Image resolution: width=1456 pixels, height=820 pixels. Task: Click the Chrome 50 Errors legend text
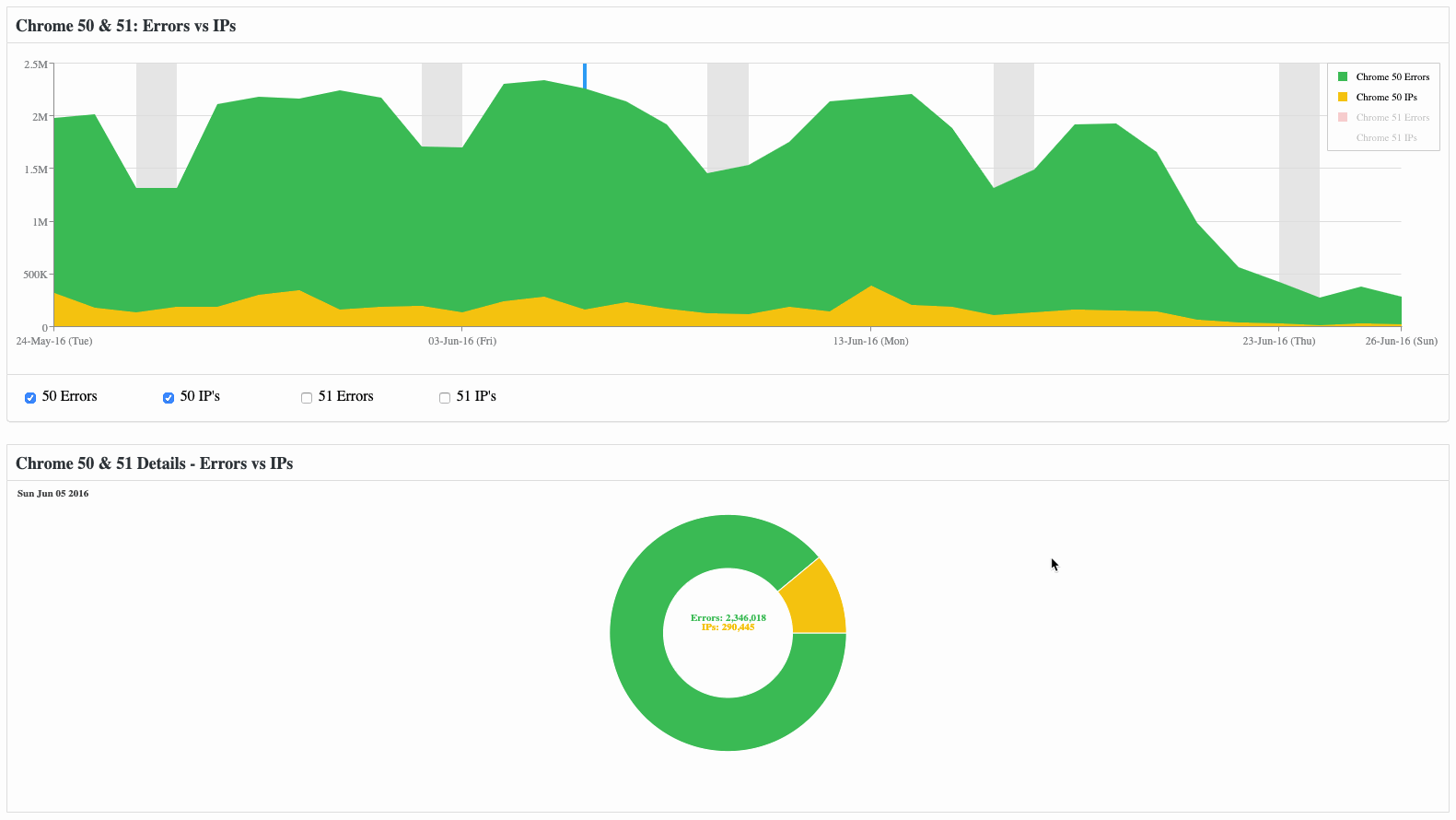tap(1392, 77)
